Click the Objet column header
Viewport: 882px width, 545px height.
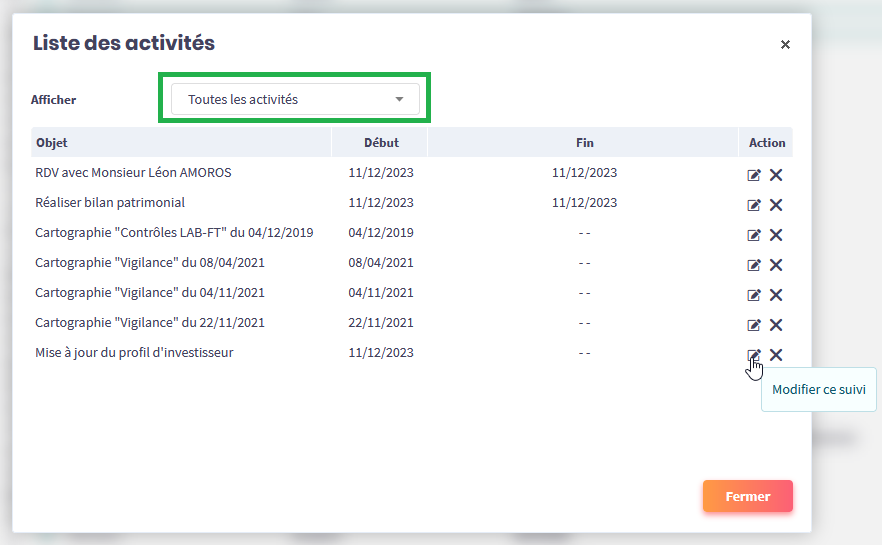[x=52, y=143]
